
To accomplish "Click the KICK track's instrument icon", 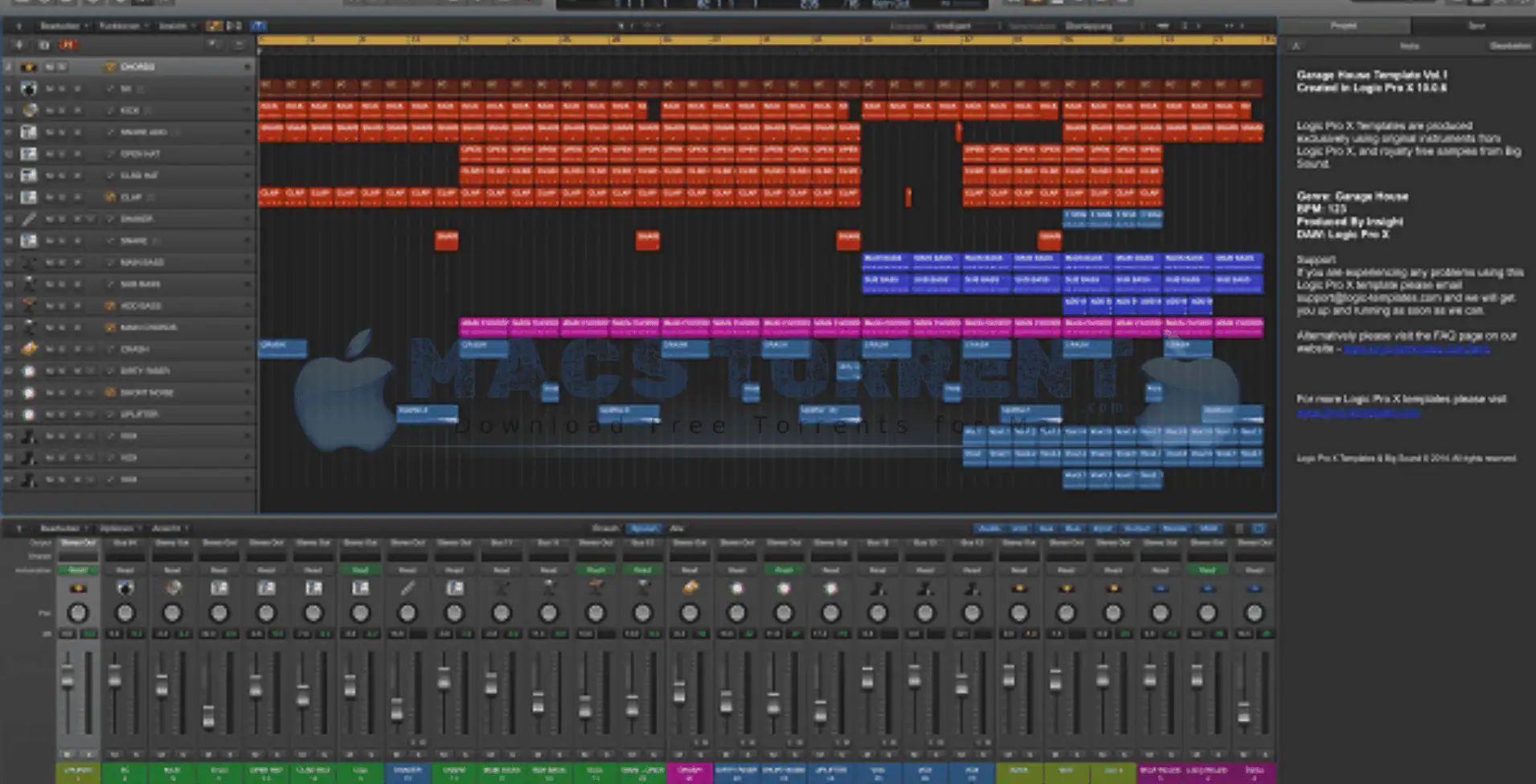I will click(29, 110).
